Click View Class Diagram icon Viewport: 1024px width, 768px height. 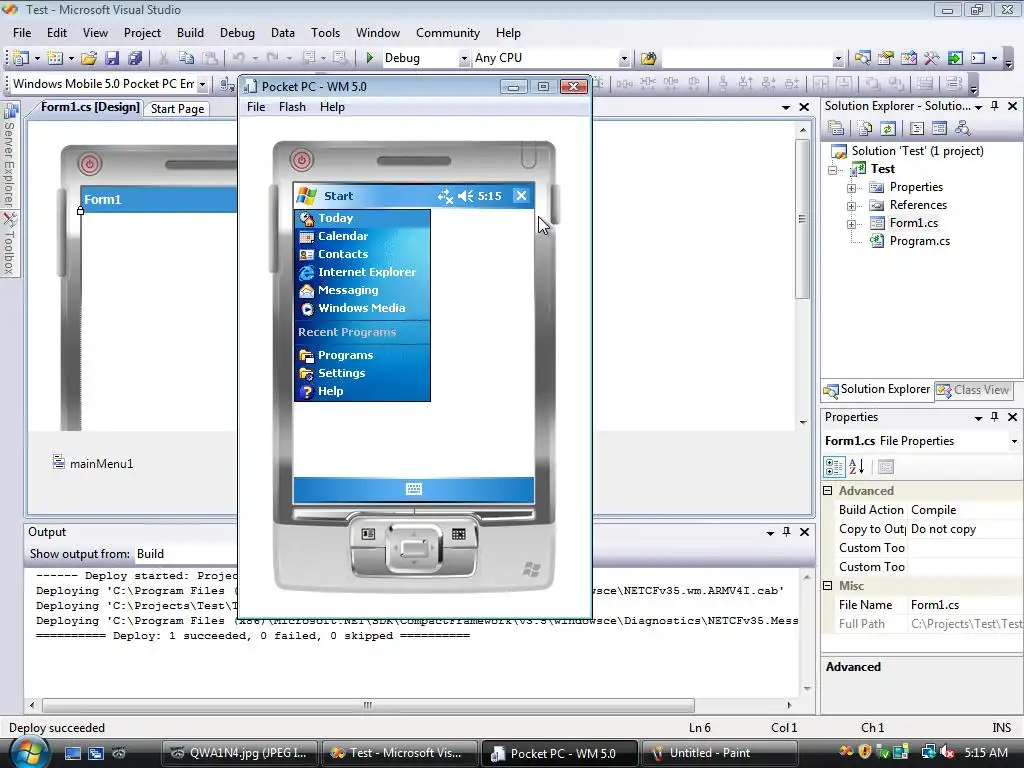point(963,128)
